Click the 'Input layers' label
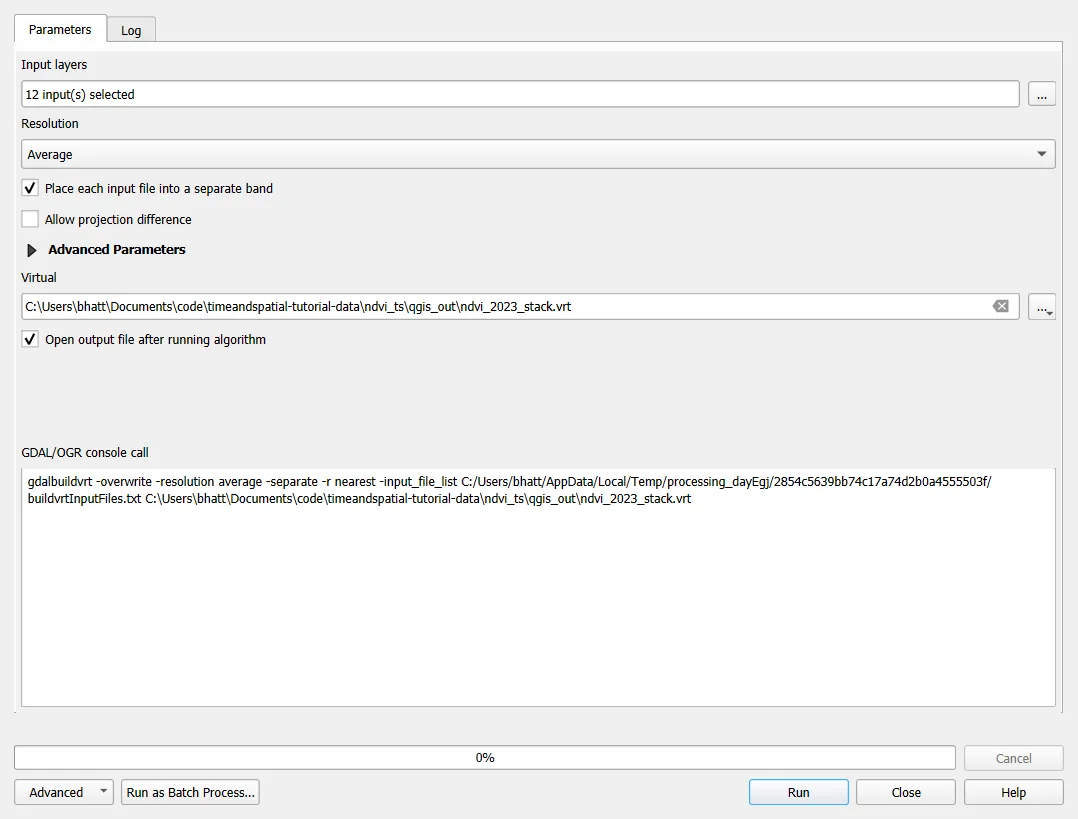This screenshot has width=1078, height=819. click(x=54, y=65)
